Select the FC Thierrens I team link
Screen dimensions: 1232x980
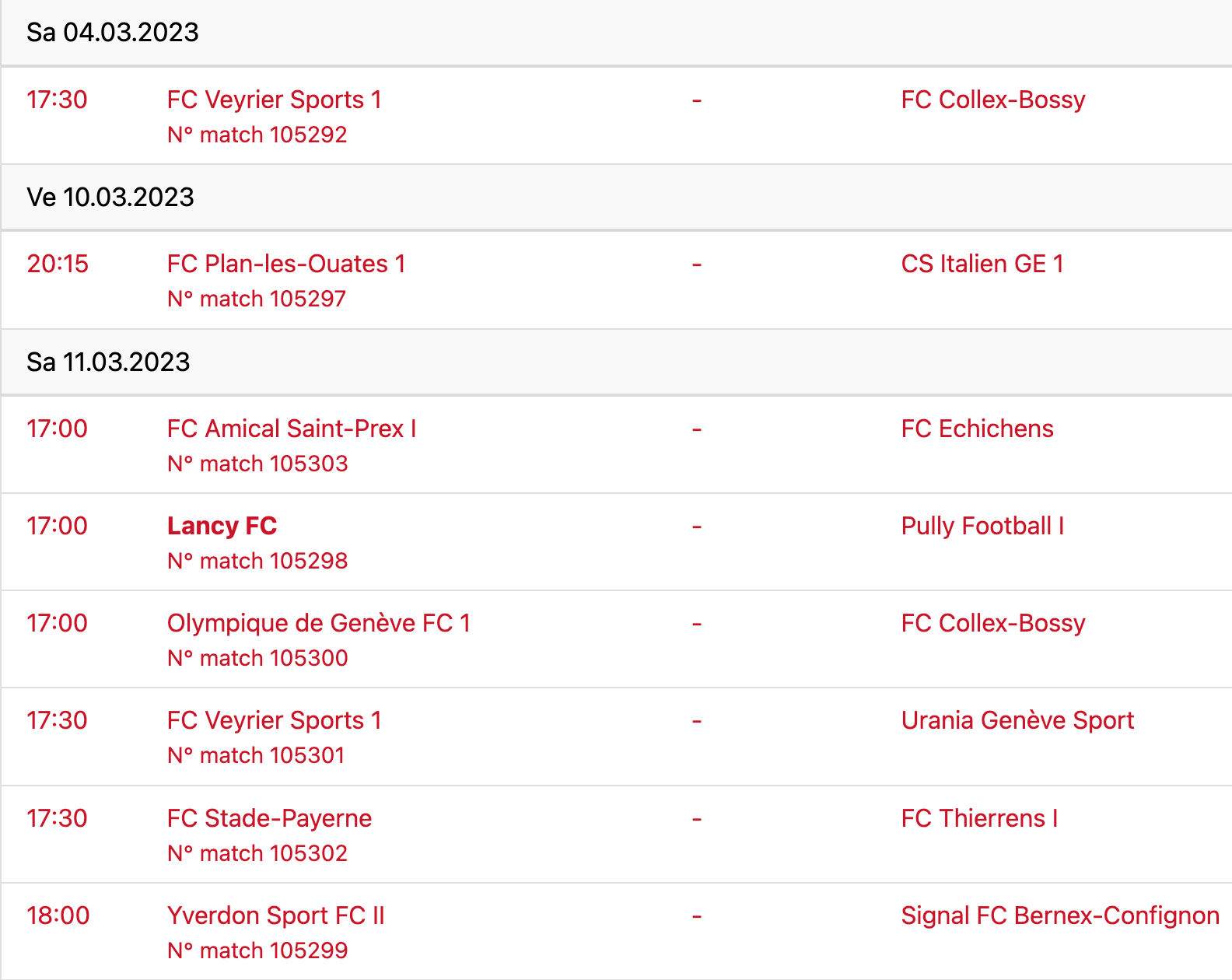click(x=979, y=818)
